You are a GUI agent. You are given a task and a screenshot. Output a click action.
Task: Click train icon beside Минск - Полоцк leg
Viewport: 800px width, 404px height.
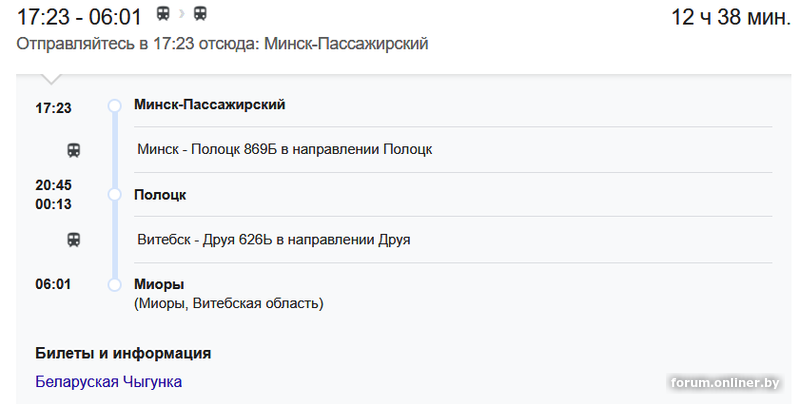tap(74, 150)
